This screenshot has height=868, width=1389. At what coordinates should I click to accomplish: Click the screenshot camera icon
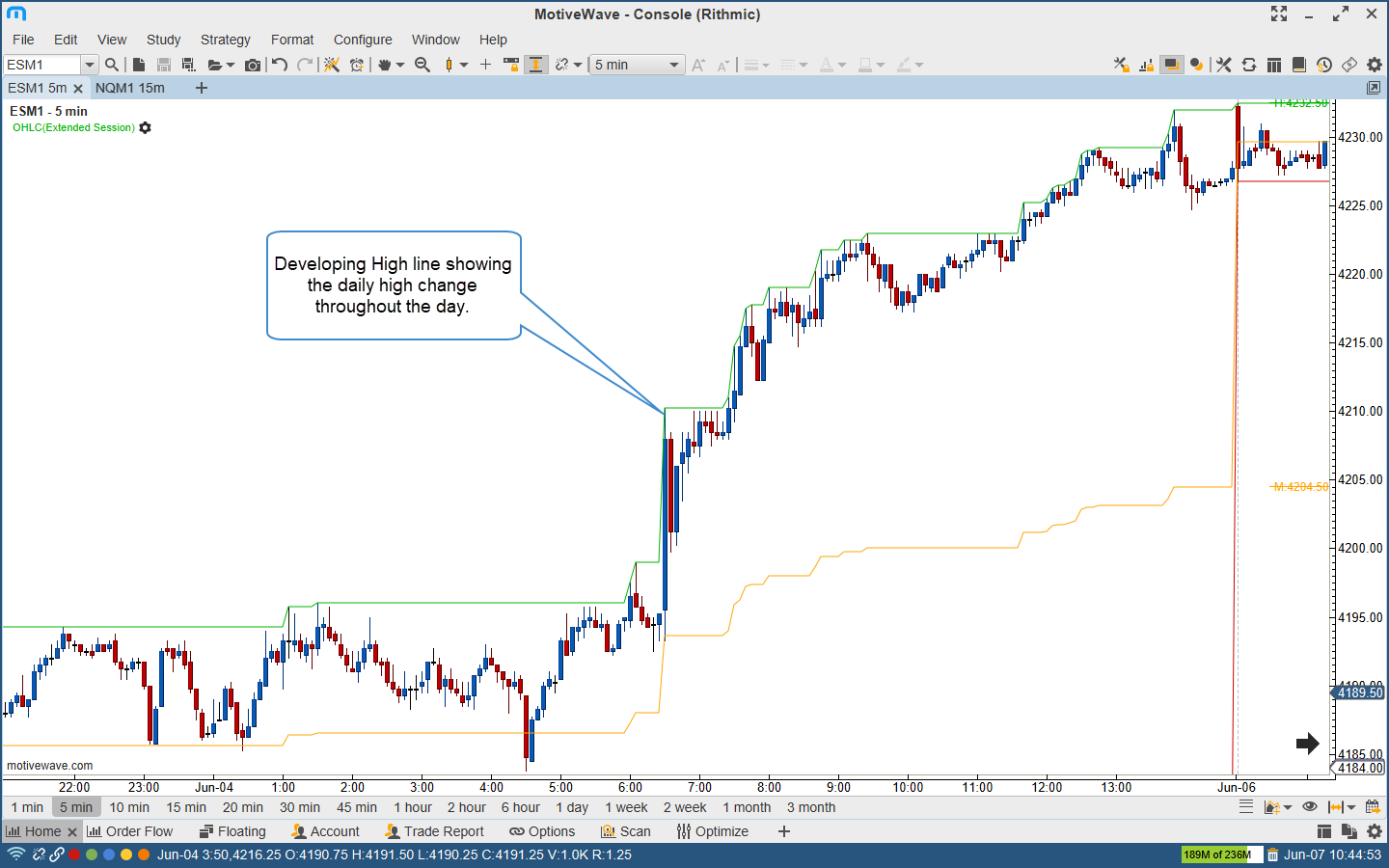tap(253, 65)
